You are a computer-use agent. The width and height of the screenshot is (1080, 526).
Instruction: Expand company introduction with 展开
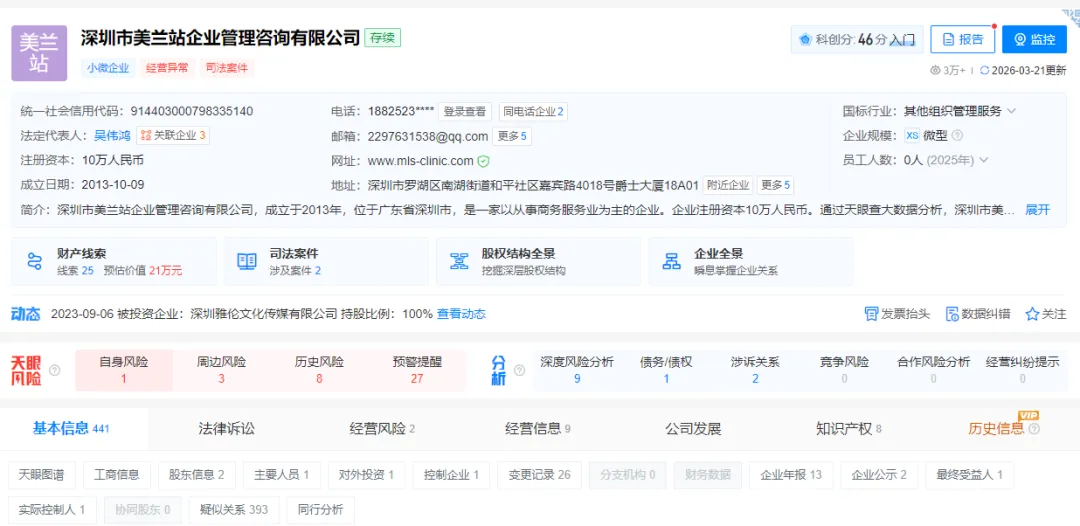(x=1037, y=209)
